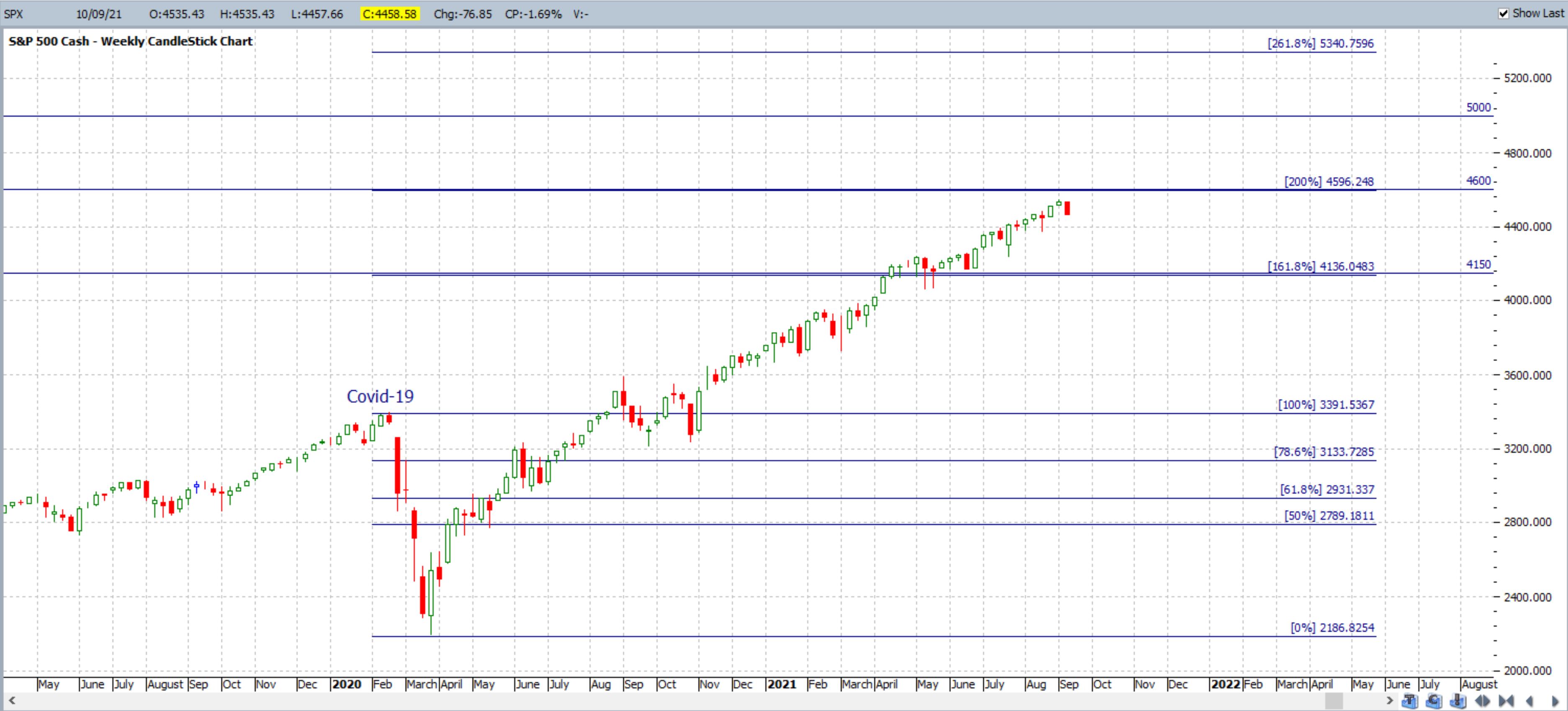Click the [200%] 4596.248 Fibonacci label

pos(1329,181)
